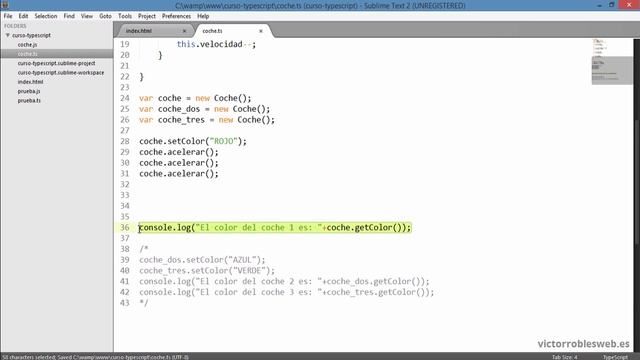Click var coche_dos declaration on line 25
The height and width of the screenshot is (360, 640).
pos(204,109)
